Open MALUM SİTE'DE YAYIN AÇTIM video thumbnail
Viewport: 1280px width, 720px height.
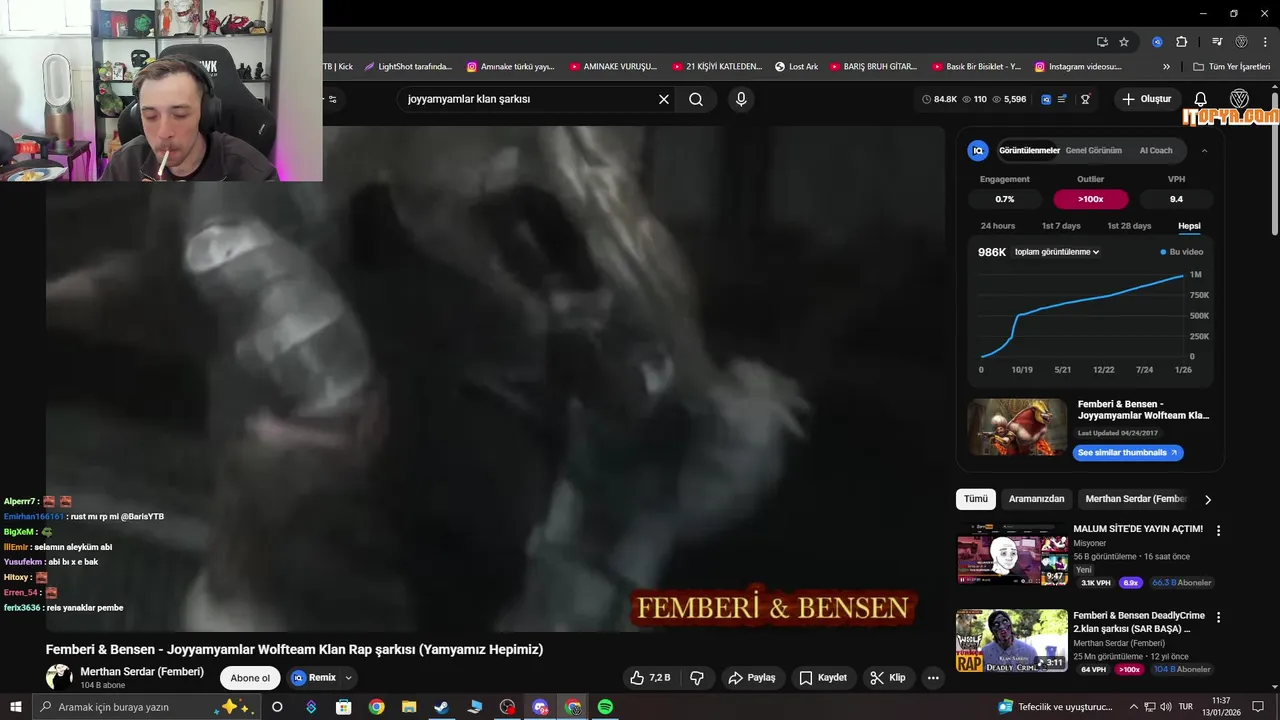[1012, 556]
